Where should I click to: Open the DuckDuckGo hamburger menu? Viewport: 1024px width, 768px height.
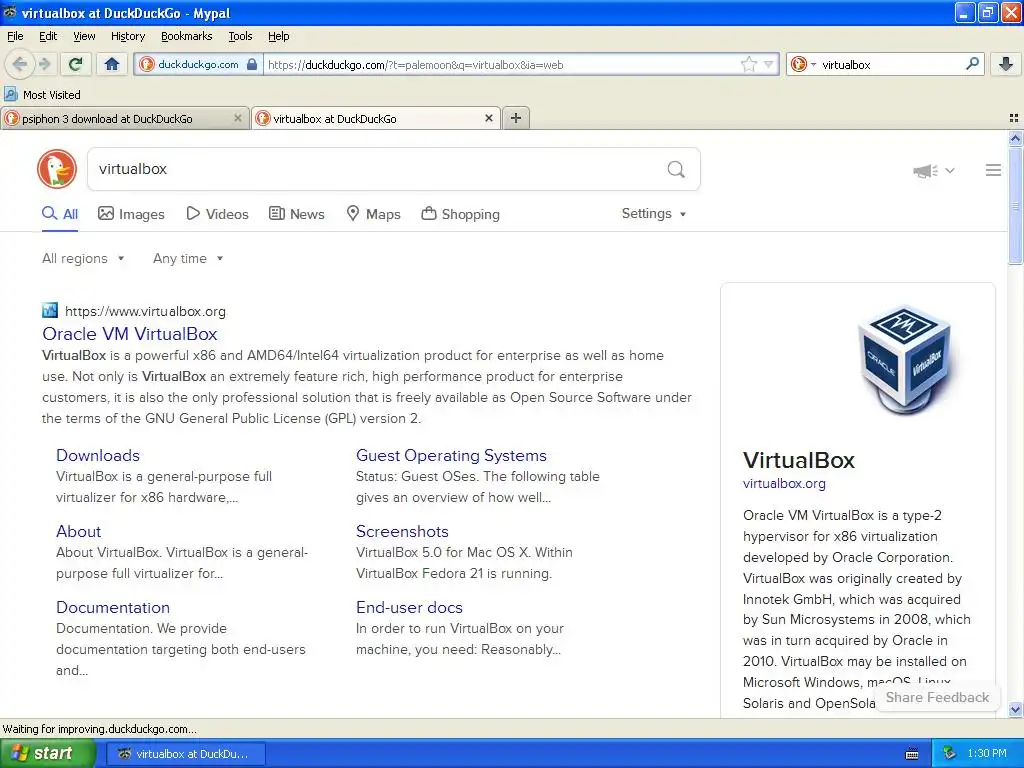pyautogui.click(x=993, y=170)
